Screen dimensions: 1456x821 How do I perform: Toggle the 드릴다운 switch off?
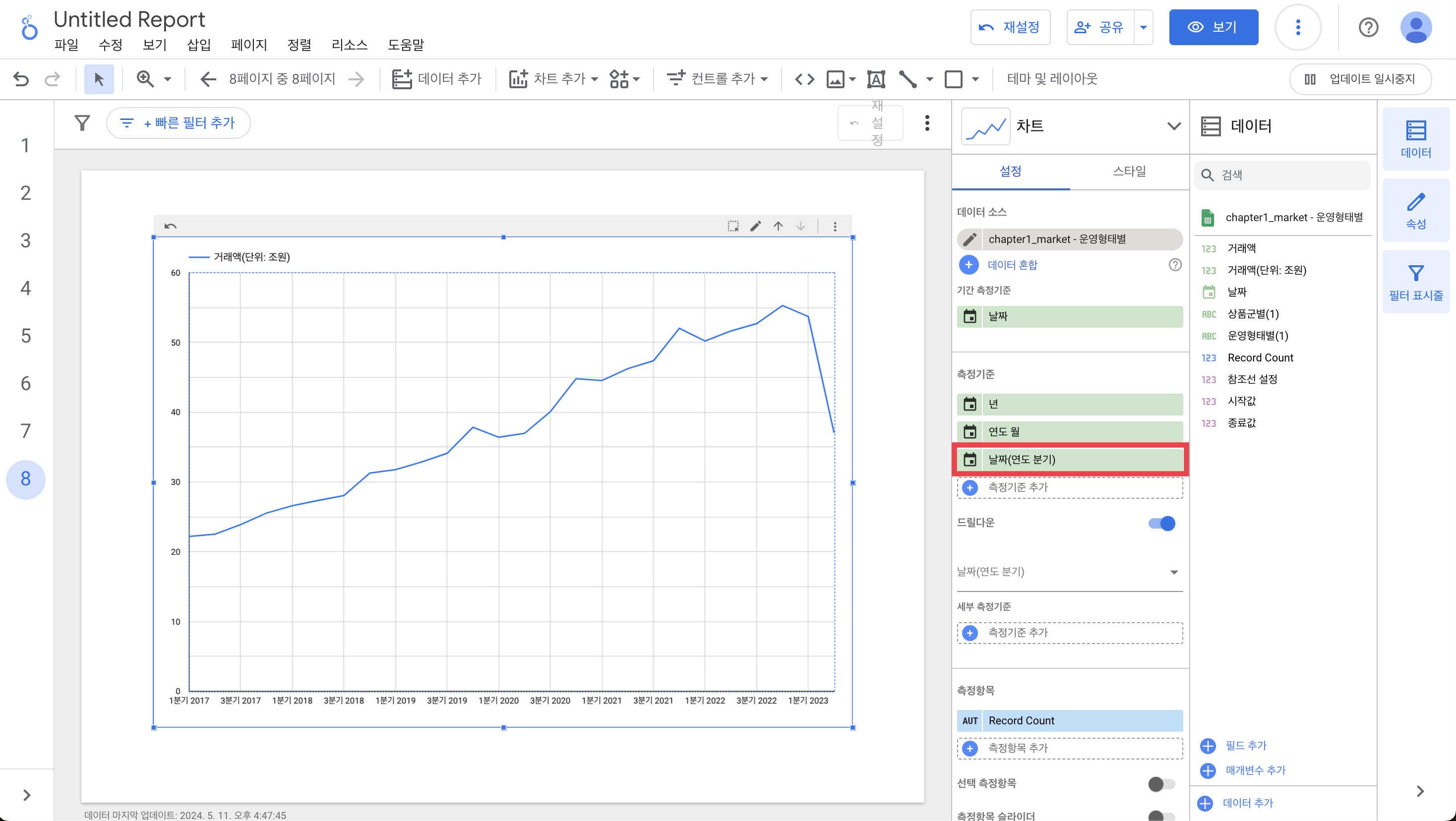point(1161,523)
